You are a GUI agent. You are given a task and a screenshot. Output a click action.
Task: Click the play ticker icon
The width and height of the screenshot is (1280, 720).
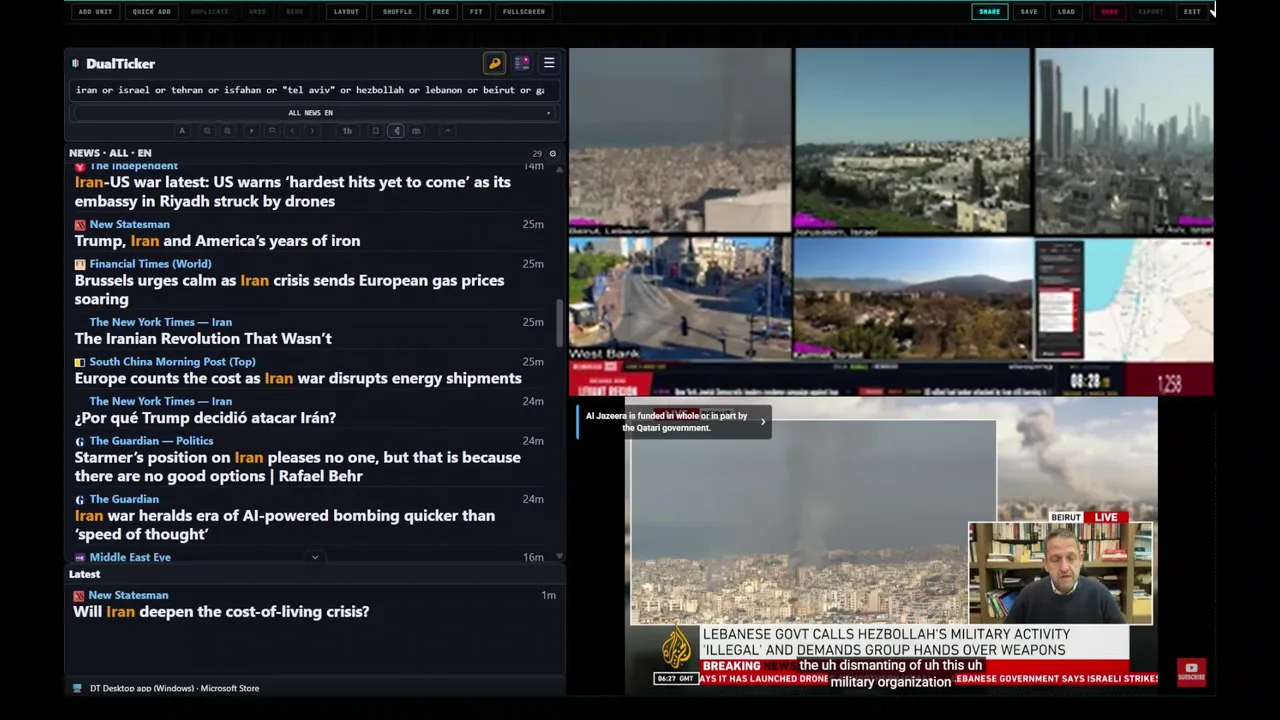[x=252, y=131]
